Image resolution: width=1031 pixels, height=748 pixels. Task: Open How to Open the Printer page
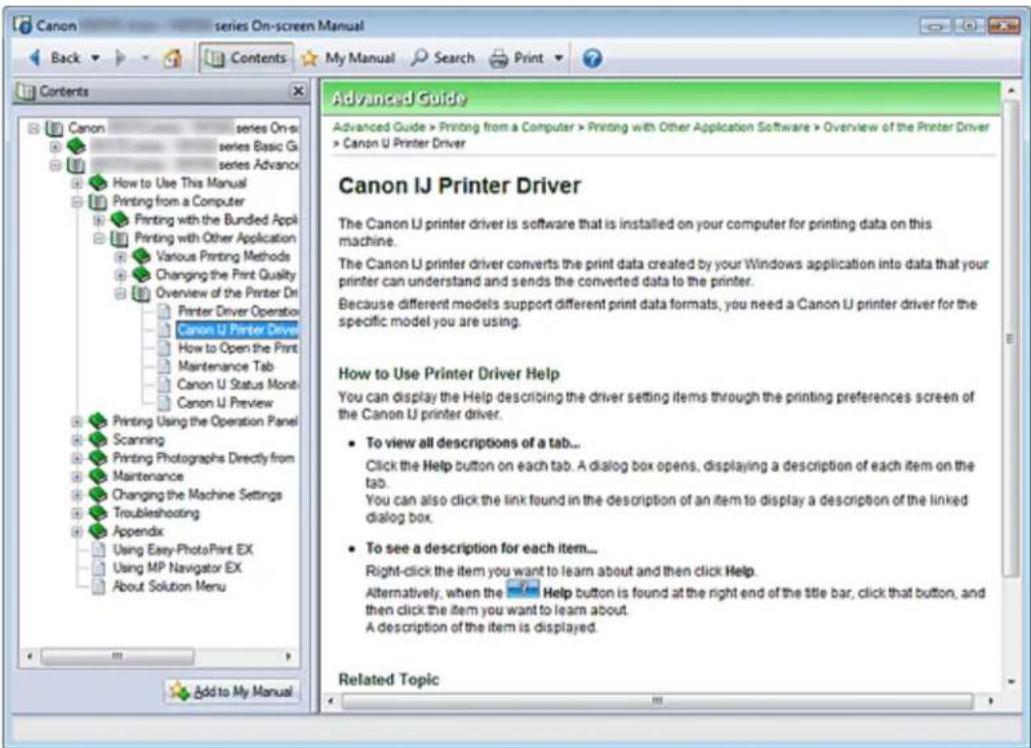click(x=238, y=348)
